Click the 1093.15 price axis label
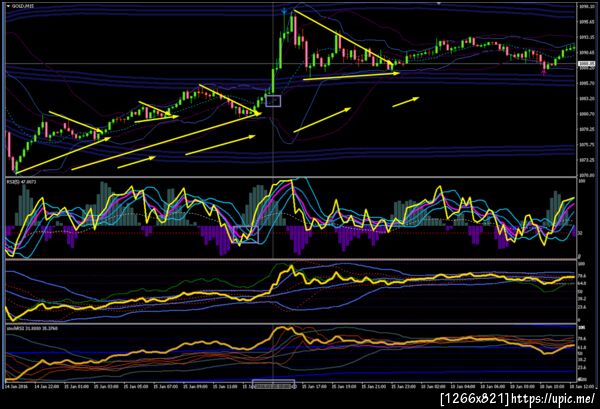 (x=586, y=37)
